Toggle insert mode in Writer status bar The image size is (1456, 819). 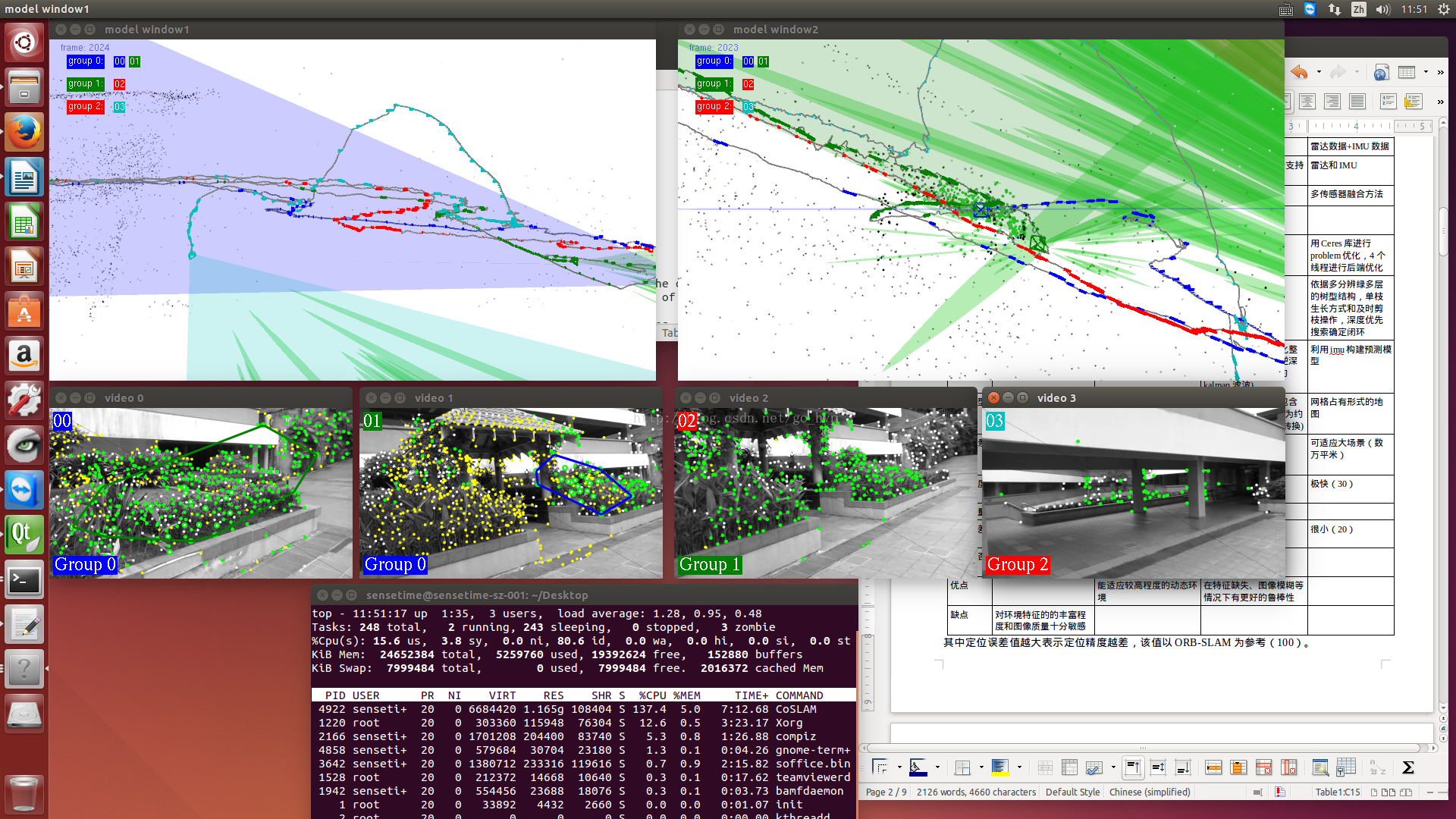pyautogui.click(x=1258, y=792)
